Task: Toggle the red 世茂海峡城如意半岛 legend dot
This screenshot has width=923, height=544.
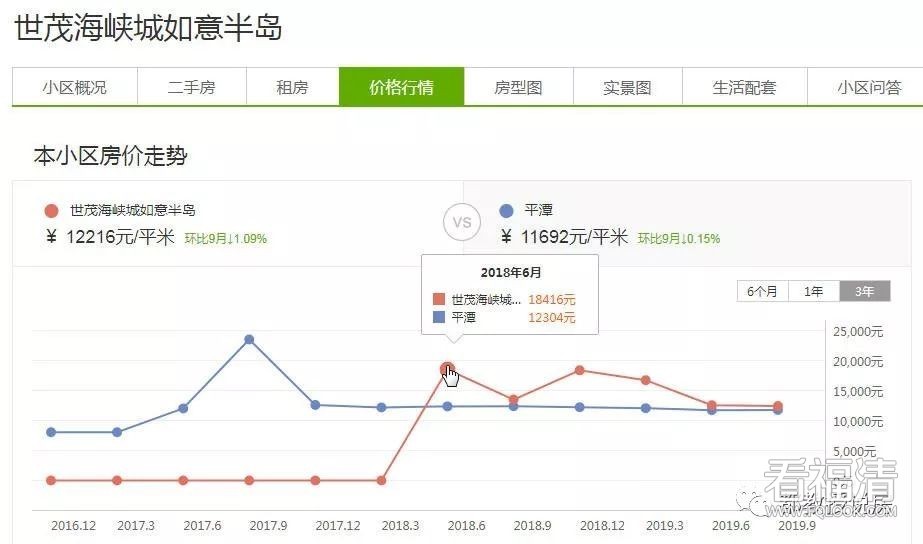Action: (52, 211)
